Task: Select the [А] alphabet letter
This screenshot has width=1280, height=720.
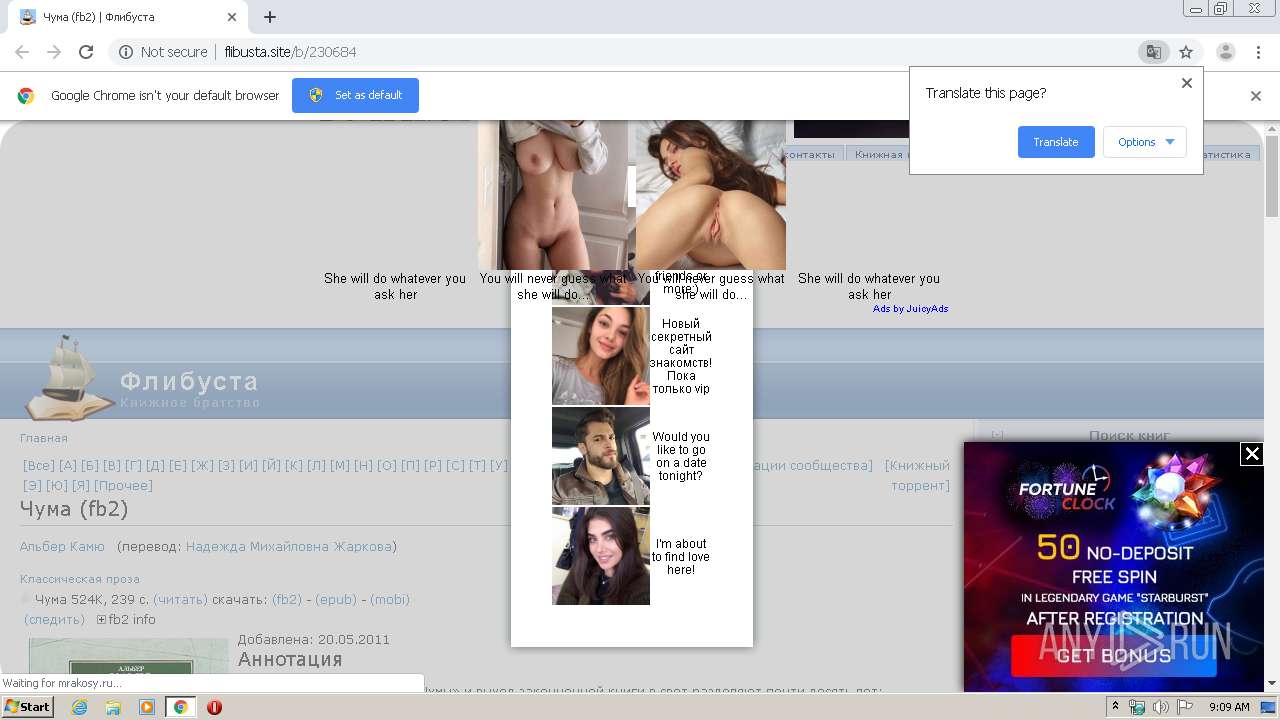Action: [x=67, y=466]
